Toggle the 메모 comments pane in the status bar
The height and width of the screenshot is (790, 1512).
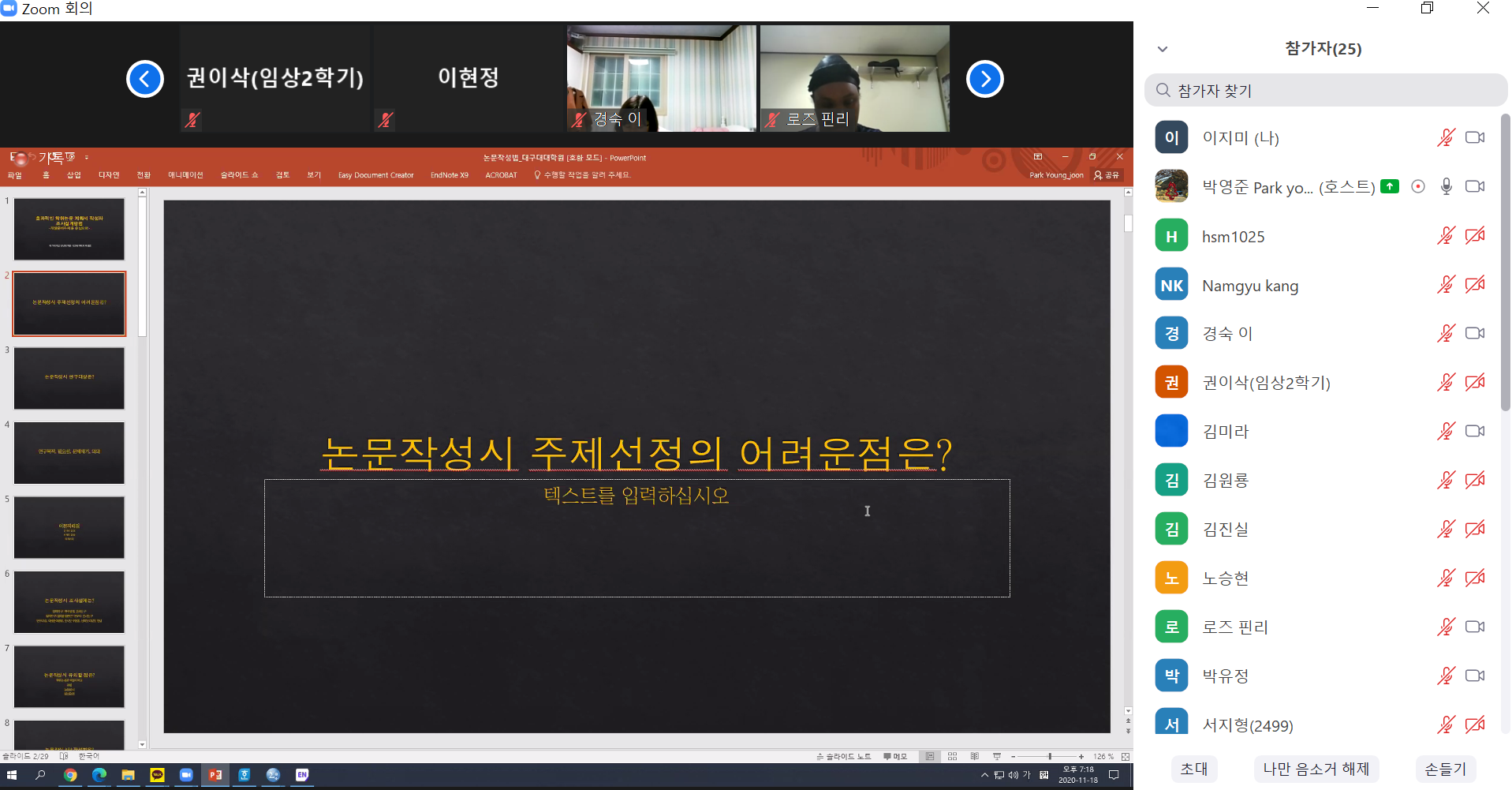pyautogui.click(x=895, y=756)
